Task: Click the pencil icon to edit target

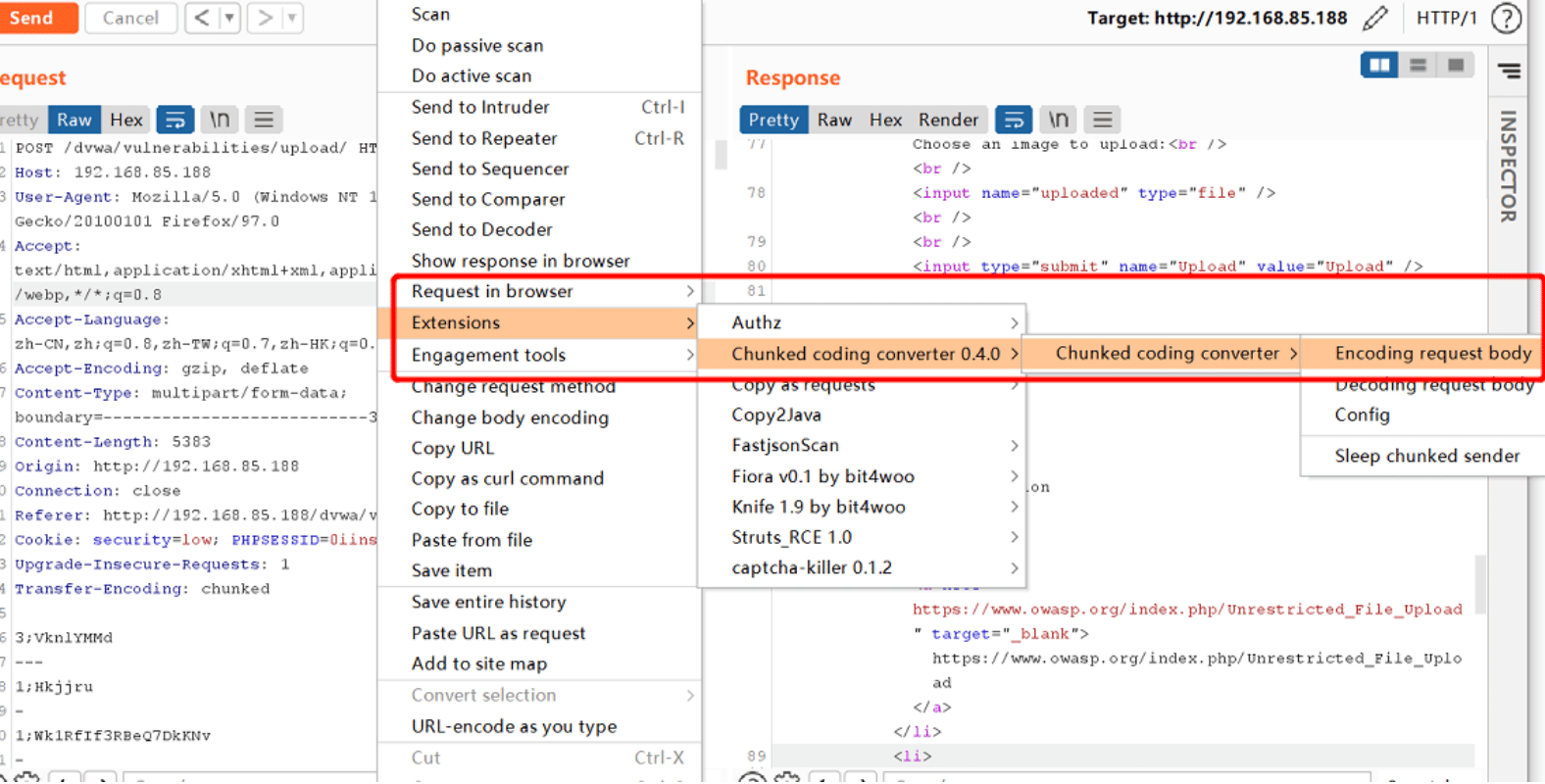Action: click(x=1375, y=18)
